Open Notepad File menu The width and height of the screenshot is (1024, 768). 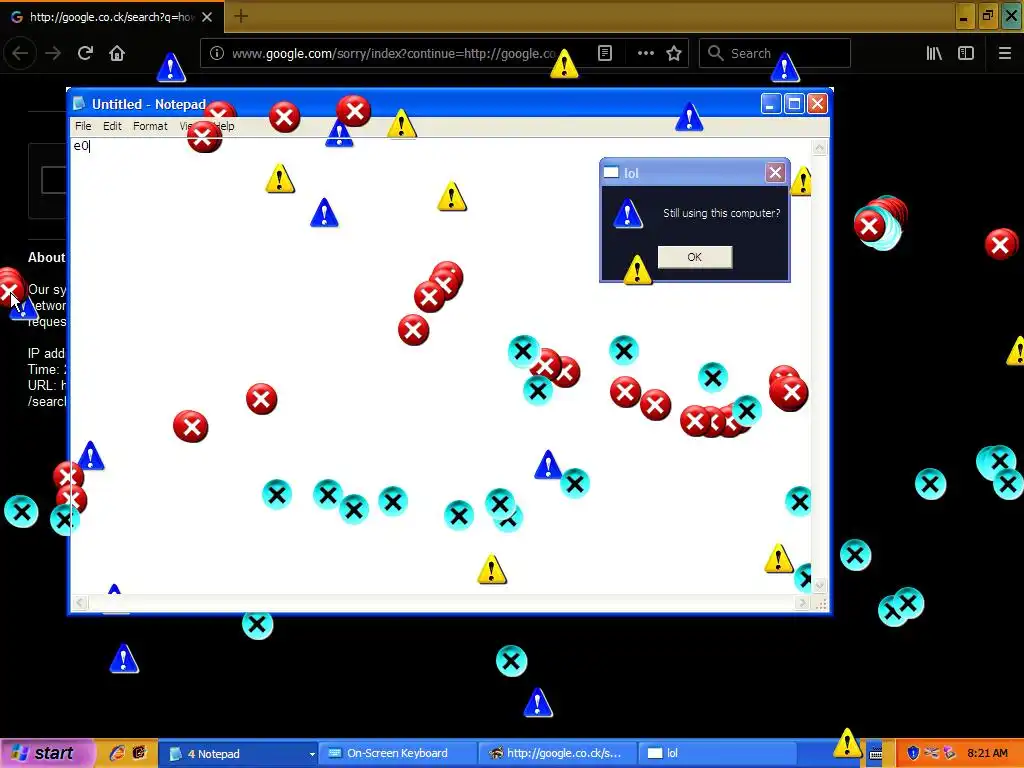tap(83, 126)
